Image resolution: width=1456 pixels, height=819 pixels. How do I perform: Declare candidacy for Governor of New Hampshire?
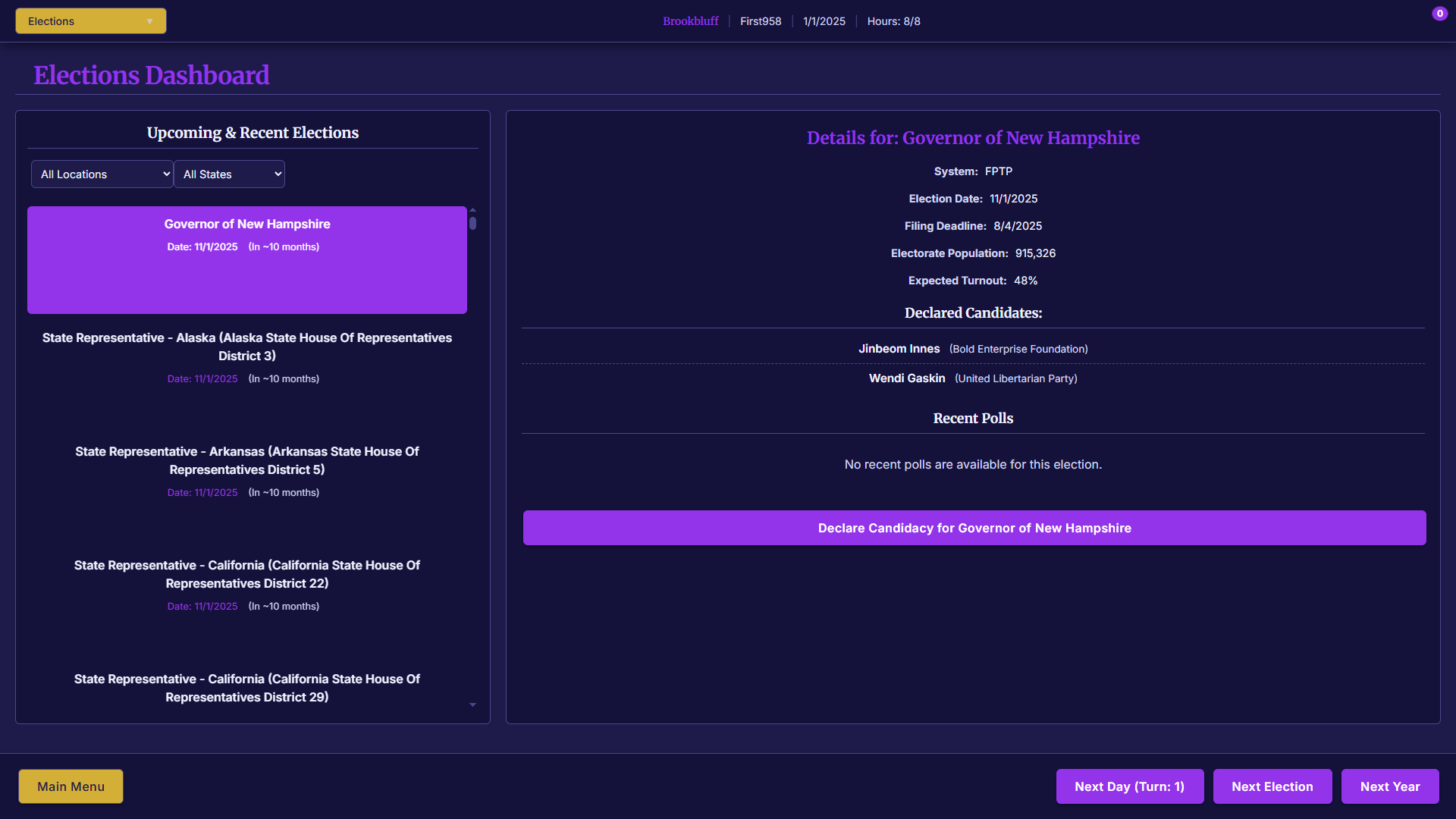974,528
